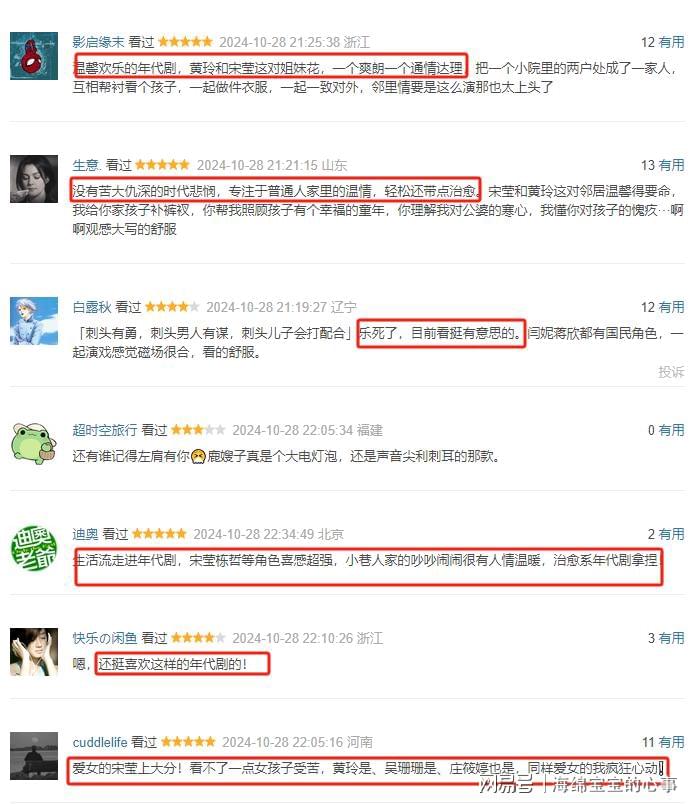696x804 pixels.
Task: Vote 有用 on 生意's review
Action: (671, 165)
